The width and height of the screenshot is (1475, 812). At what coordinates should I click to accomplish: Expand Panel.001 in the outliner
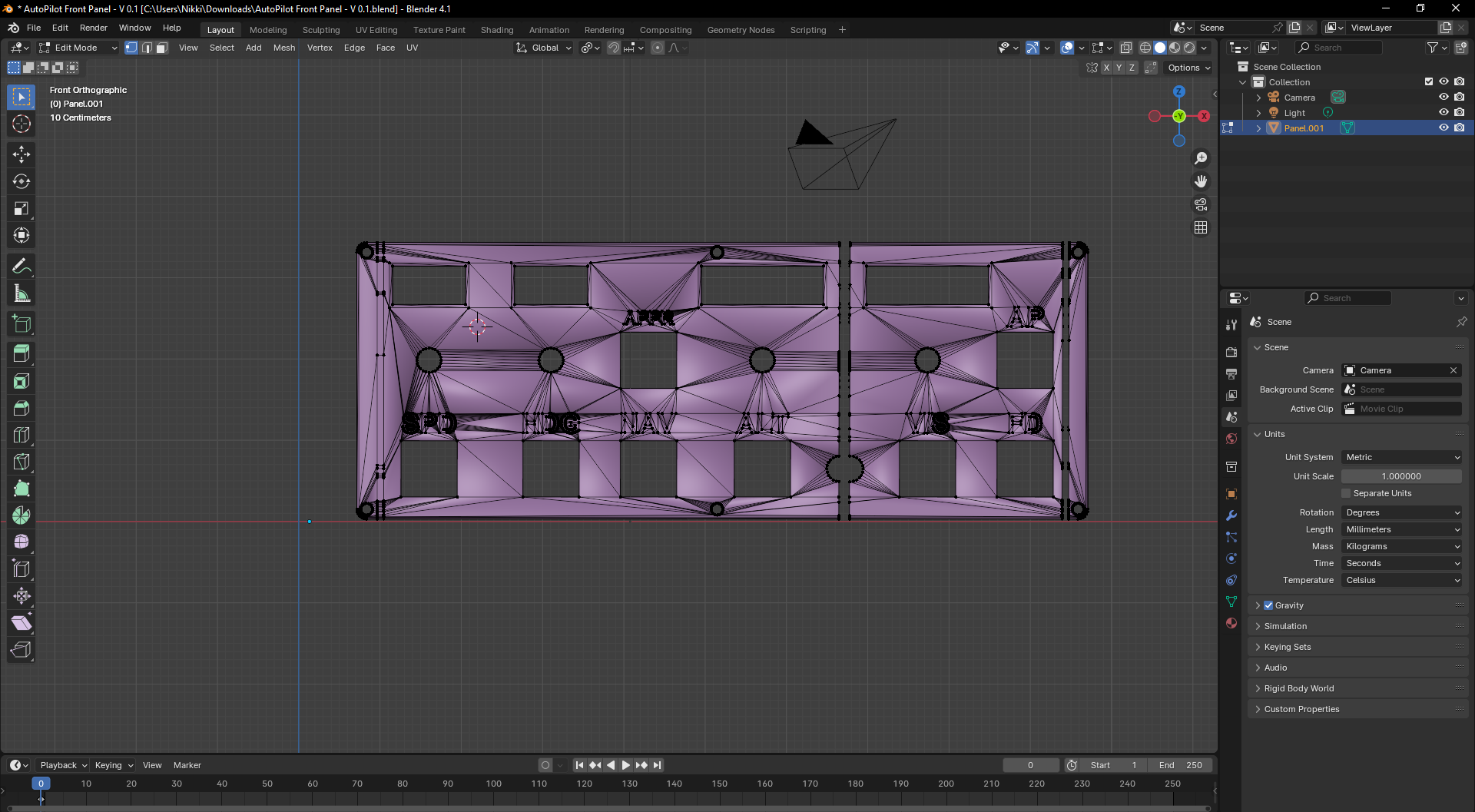1258,128
